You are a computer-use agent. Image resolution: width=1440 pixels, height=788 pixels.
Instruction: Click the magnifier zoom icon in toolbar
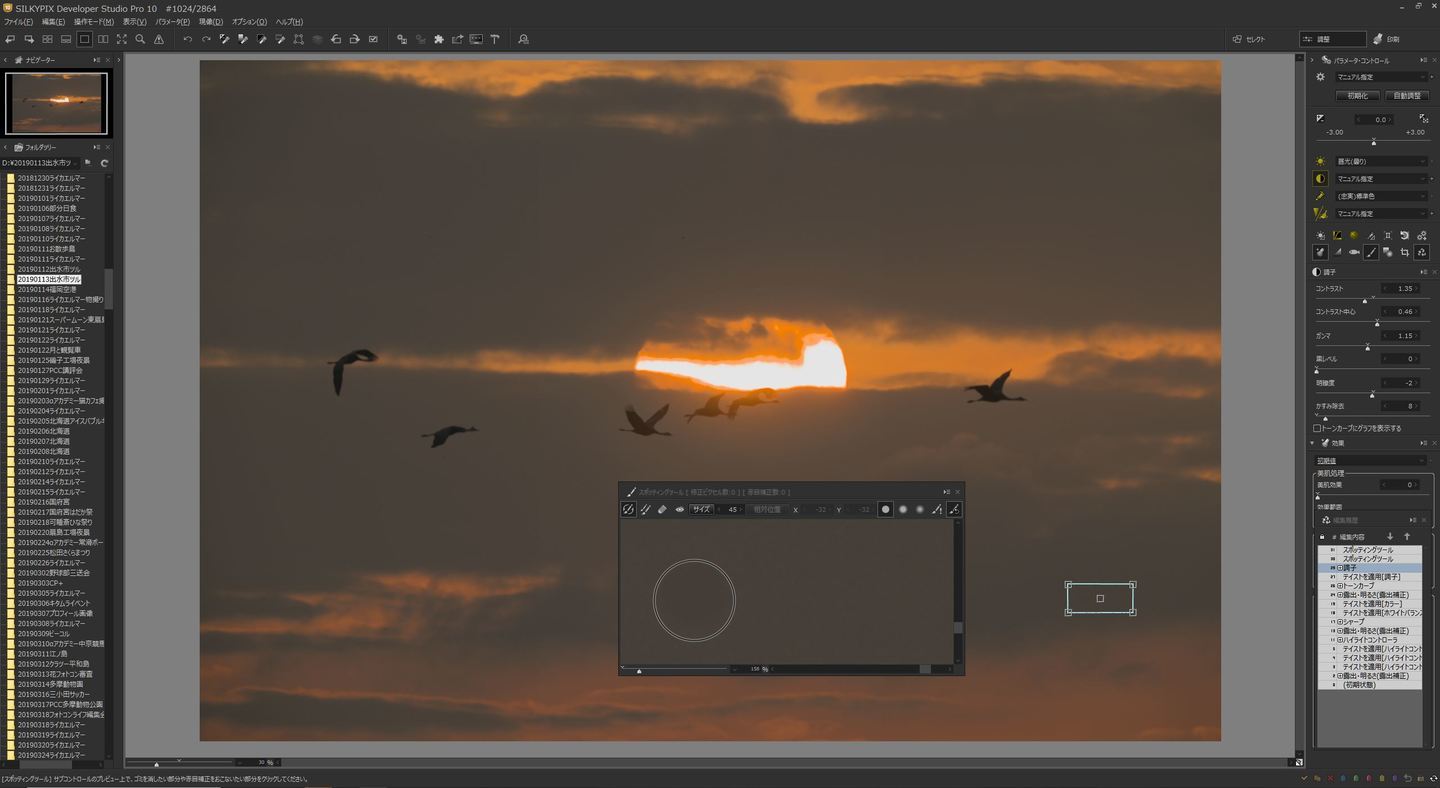pos(140,39)
